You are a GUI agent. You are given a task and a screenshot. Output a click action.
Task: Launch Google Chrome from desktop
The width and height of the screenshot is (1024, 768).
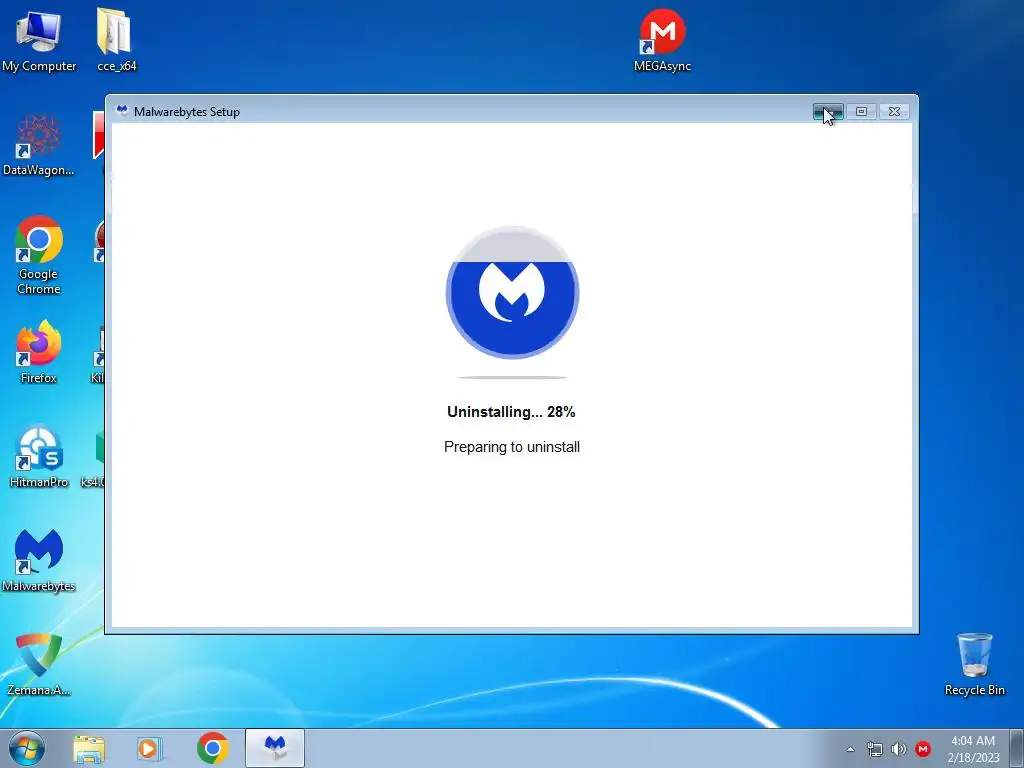(39, 255)
